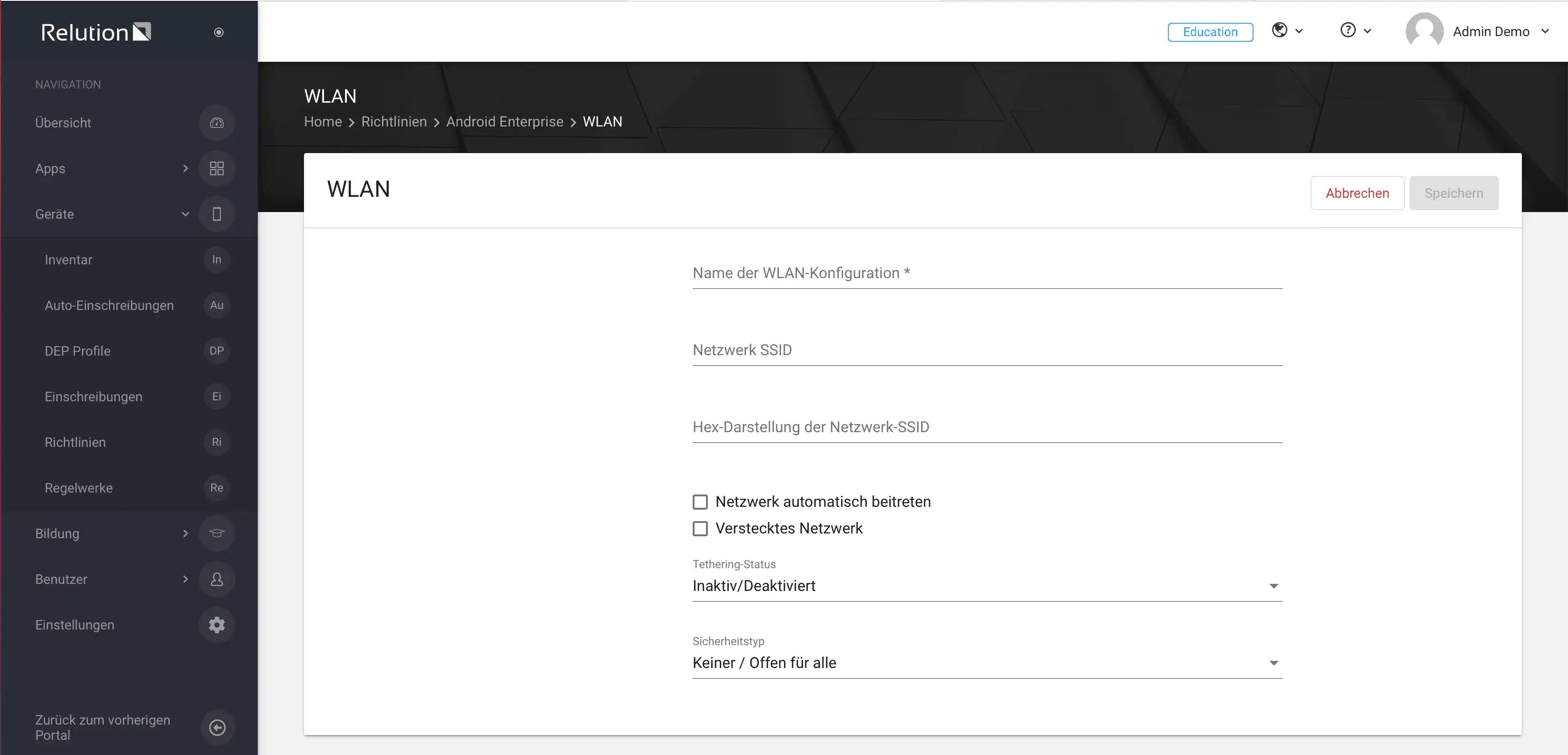Click the Admin Demo avatar
This screenshot has width=1568, height=755.
click(x=1424, y=31)
